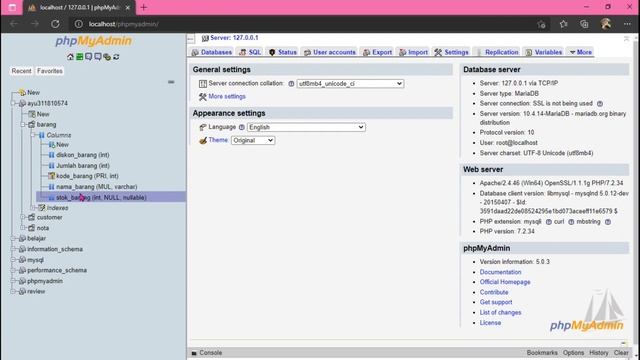Click the site information icon in address bar
This screenshot has height=360, width=640.
(x=78, y=24)
